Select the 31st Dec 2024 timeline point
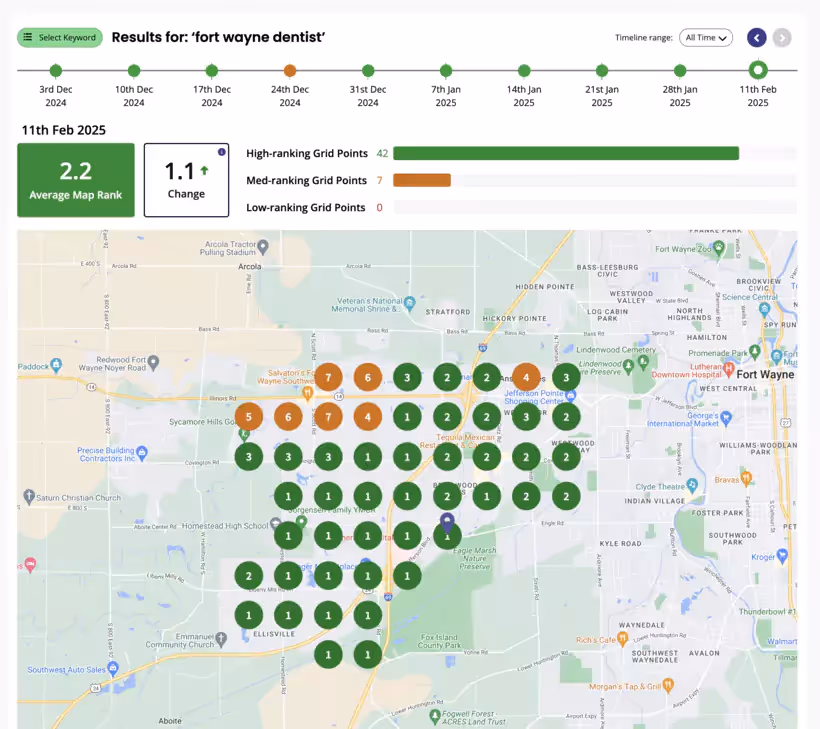This screenshot has width=820, height=729. point(368,70)
